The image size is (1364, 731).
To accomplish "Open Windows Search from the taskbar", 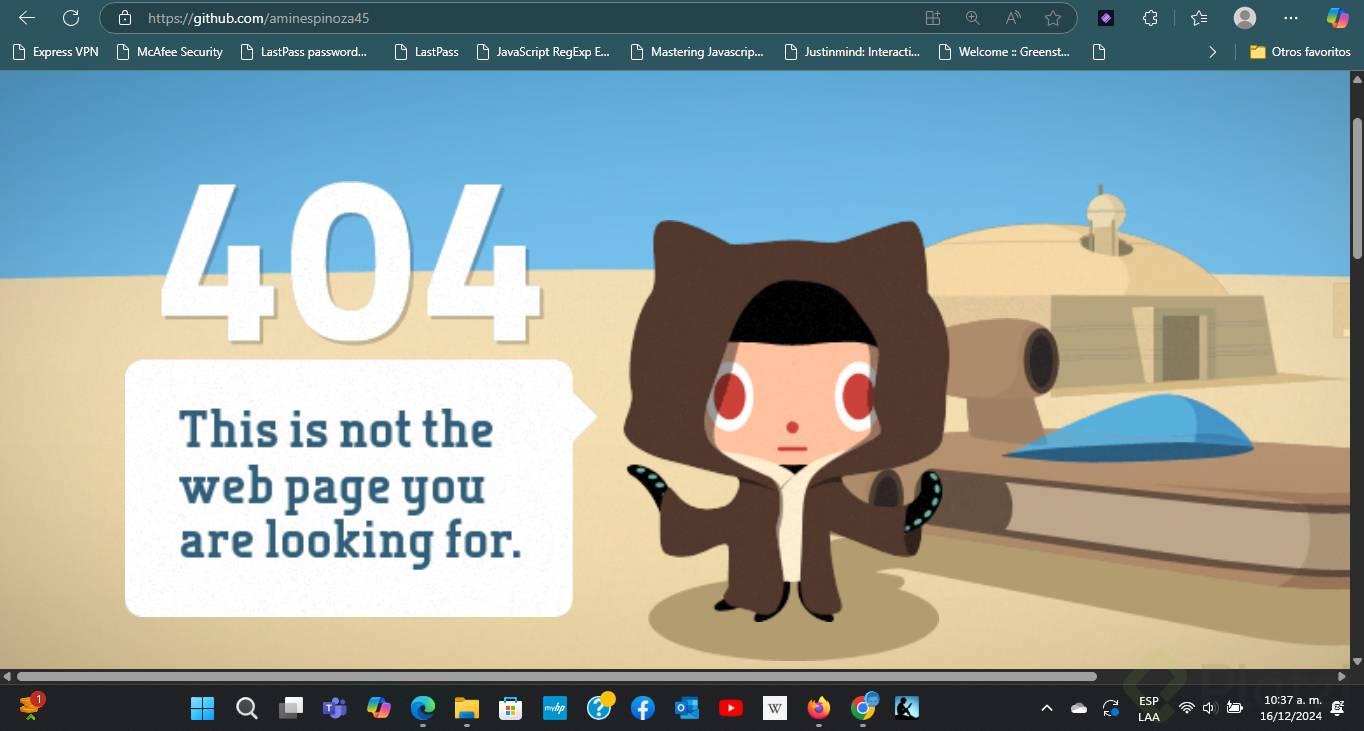I will [247, 708].
